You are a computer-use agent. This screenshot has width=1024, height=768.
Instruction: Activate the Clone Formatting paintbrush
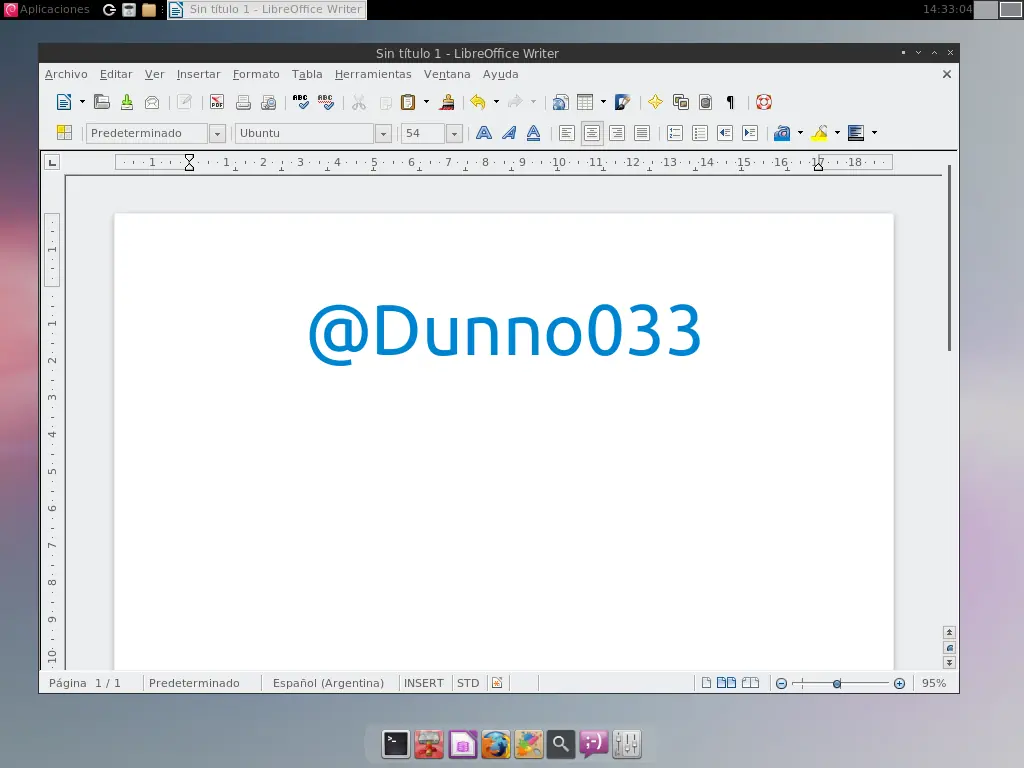[447, 102]
